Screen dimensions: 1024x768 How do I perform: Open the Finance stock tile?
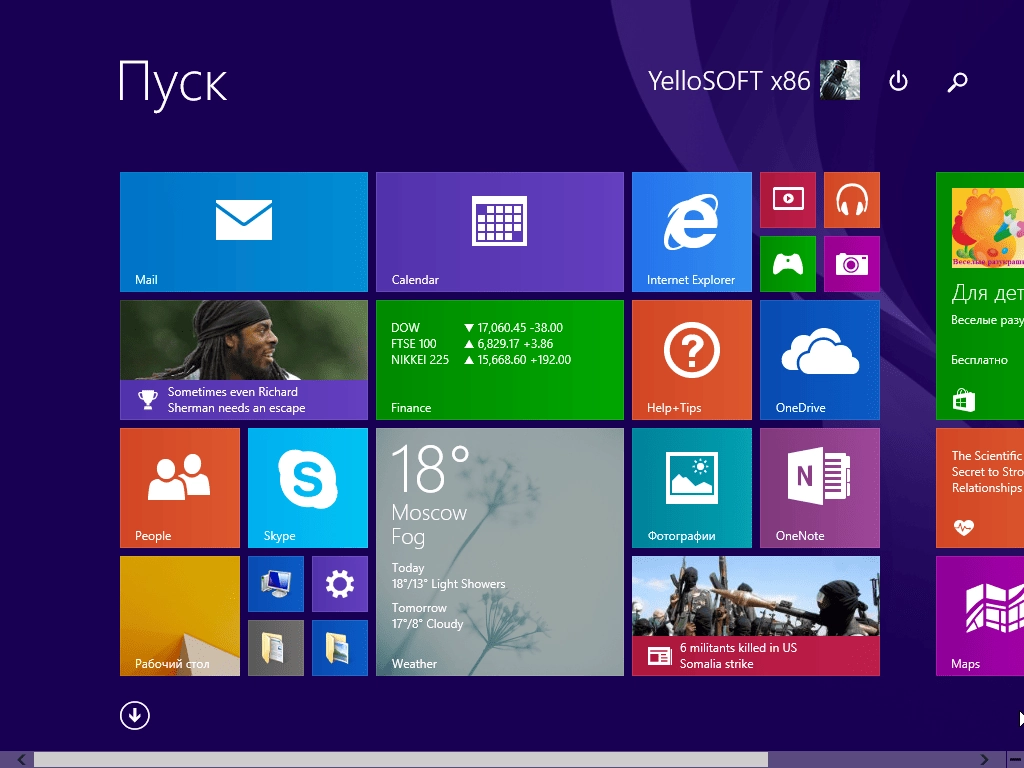click(x=500, y=360)
